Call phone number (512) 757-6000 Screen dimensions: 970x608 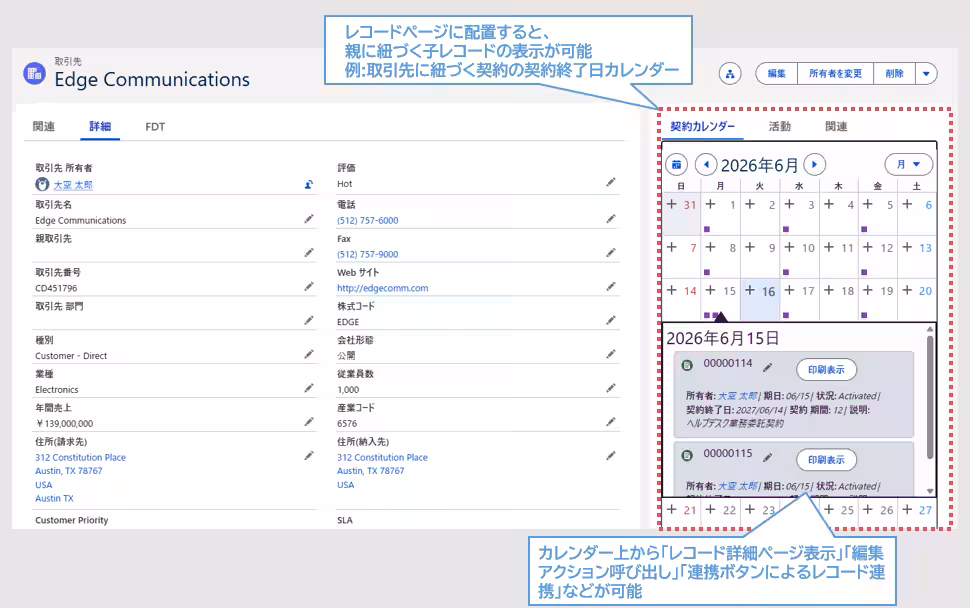[x=367, y=220]
